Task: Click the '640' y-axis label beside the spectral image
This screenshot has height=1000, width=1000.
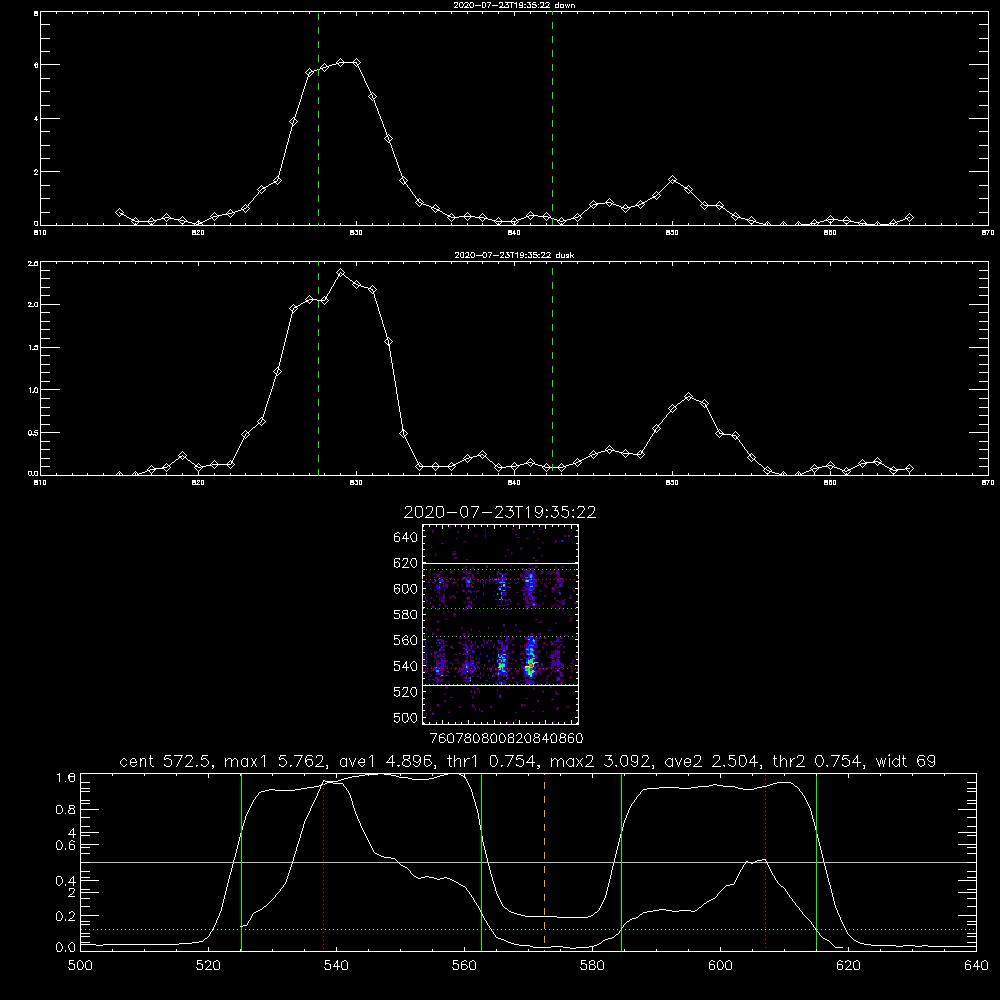Action: [405, 537]
